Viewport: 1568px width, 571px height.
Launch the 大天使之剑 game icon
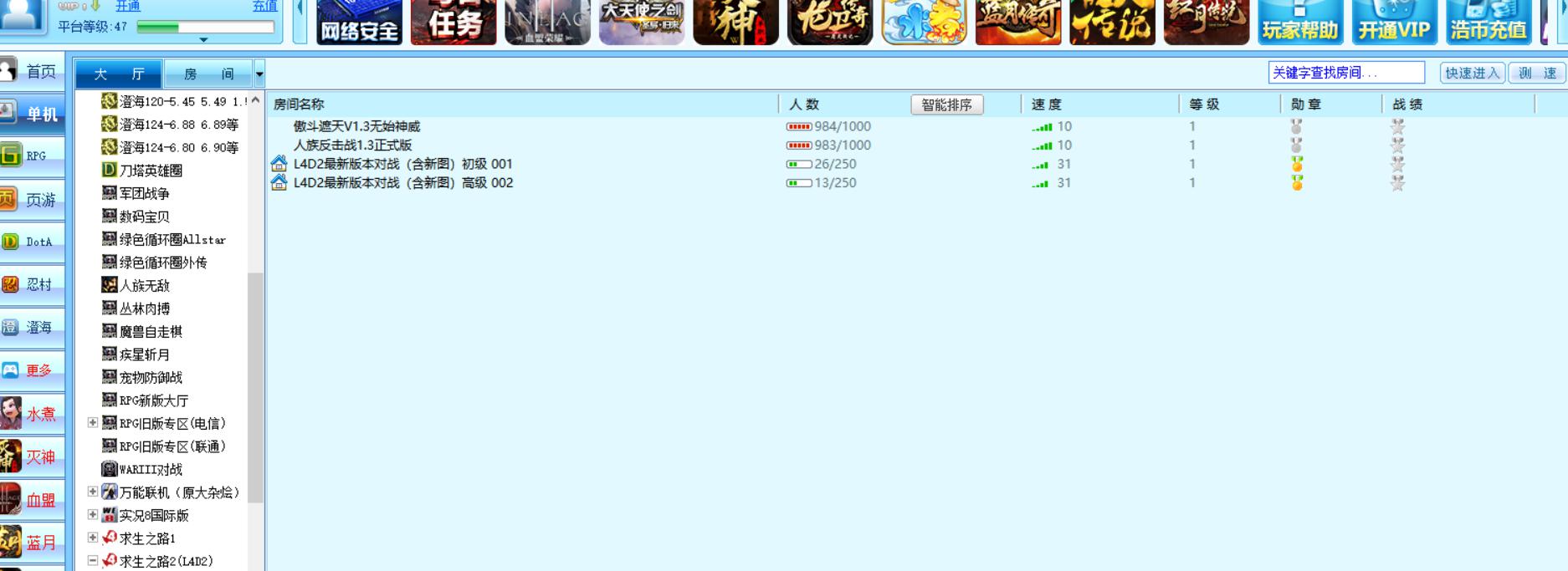tap(642, 22)
